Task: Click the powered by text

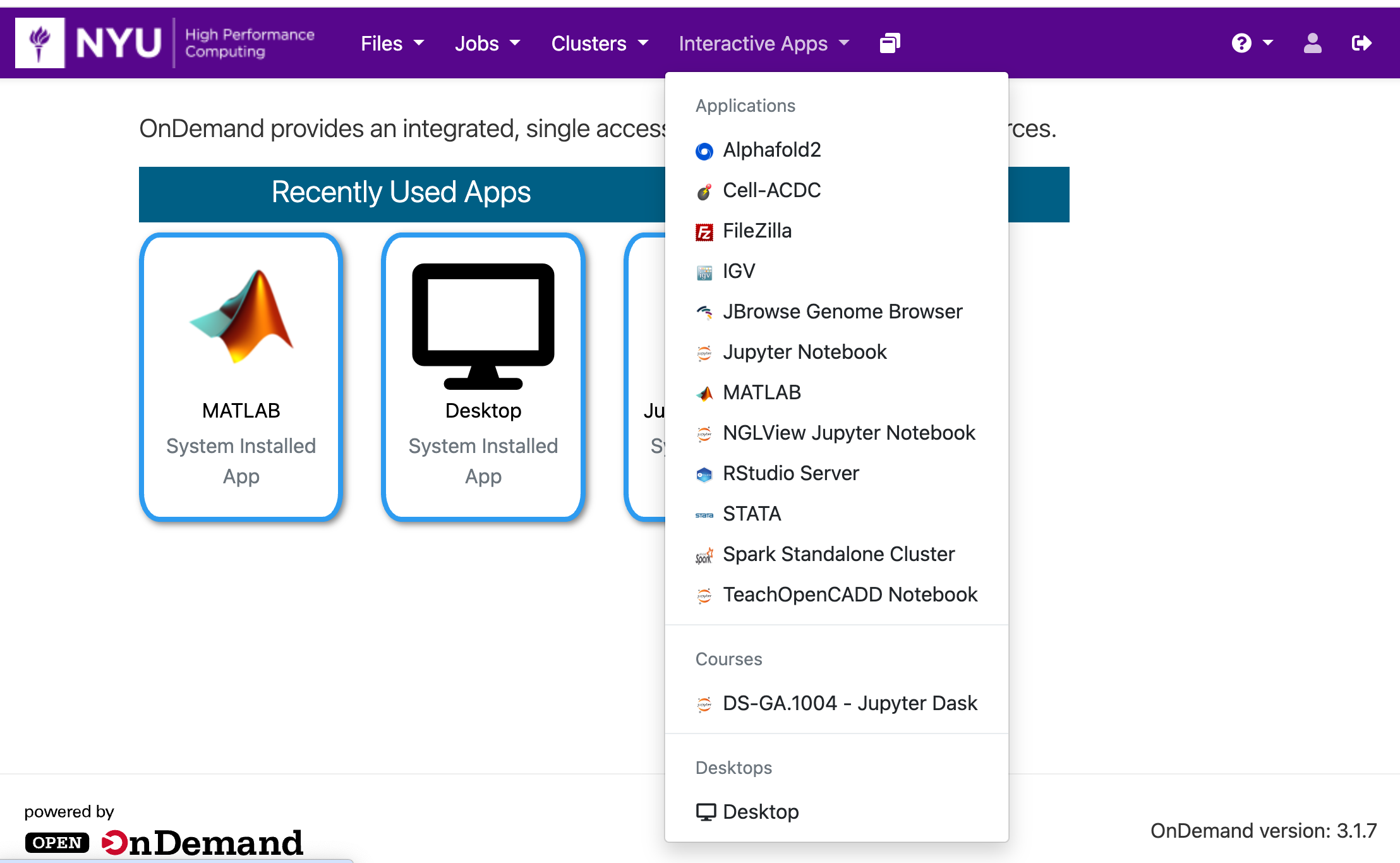Action: point(69,812)
